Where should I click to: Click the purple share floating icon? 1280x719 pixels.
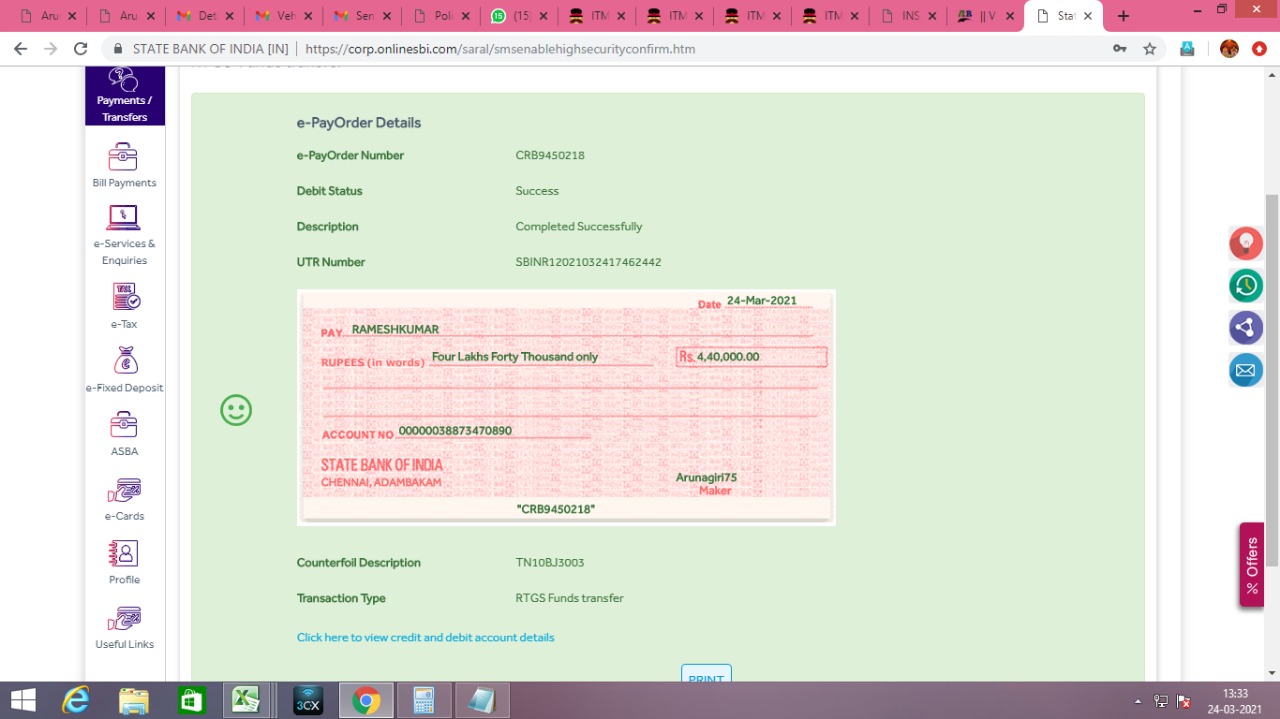(1246, 327)
